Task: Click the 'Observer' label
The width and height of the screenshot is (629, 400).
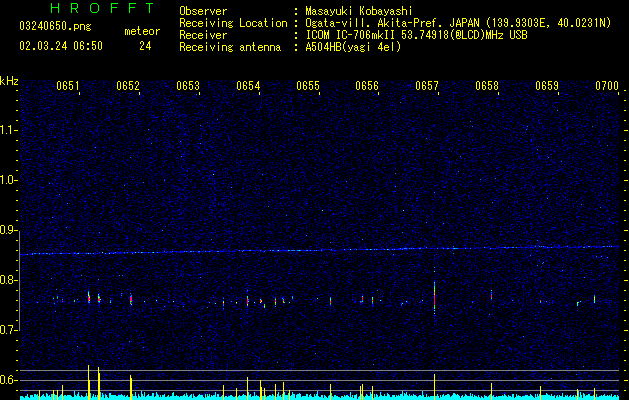Action: [x=203, y=11]
